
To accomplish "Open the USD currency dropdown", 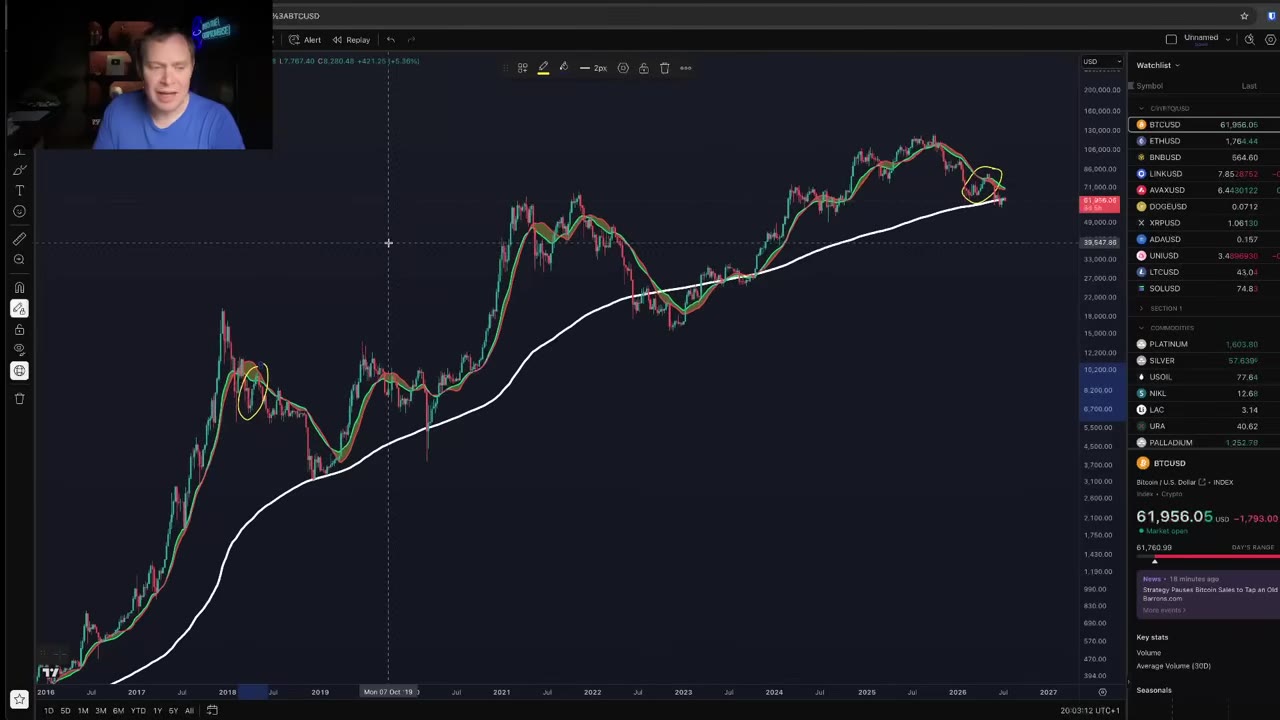I will click(1102, 61).
